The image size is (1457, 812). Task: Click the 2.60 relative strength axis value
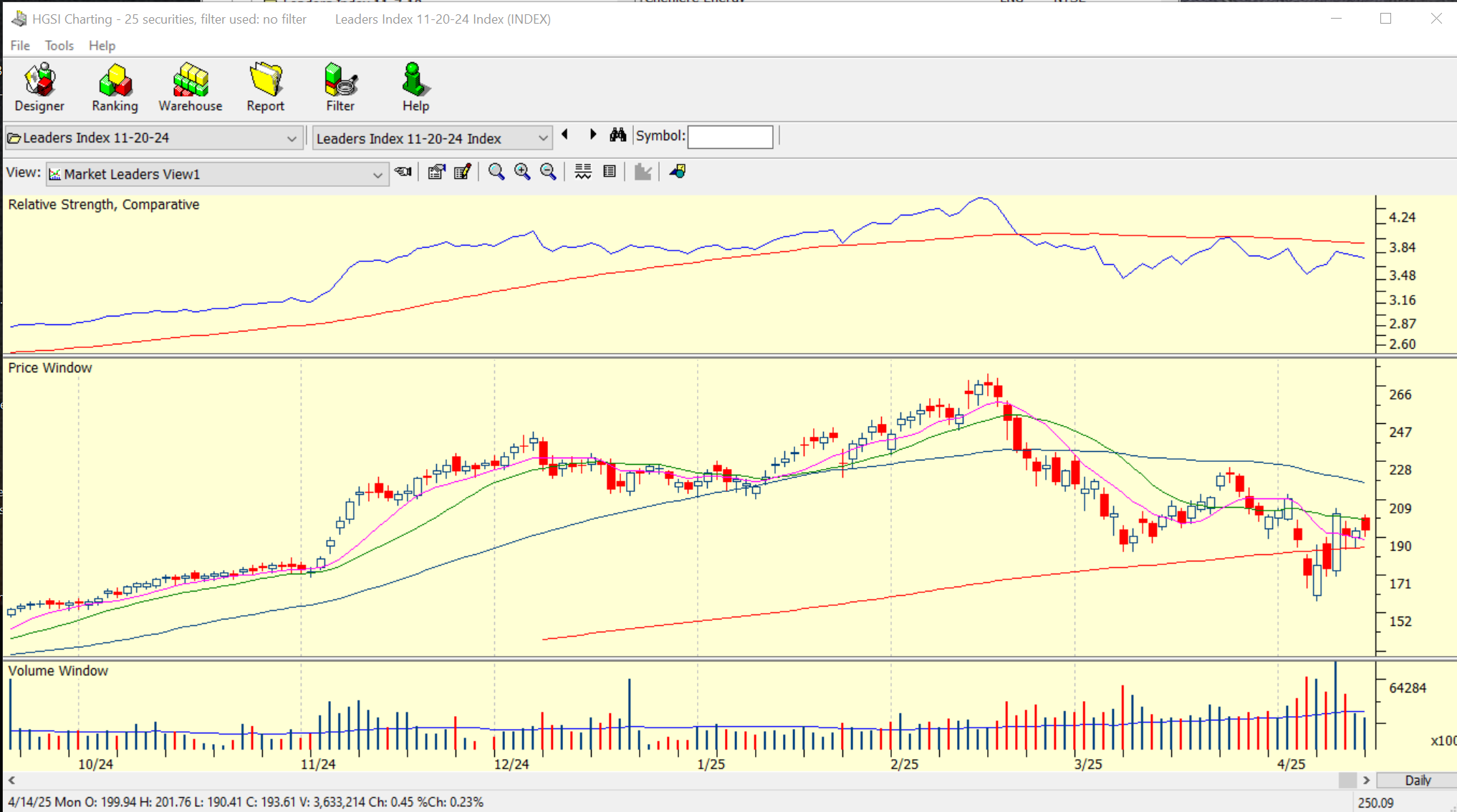[1403, 344]
